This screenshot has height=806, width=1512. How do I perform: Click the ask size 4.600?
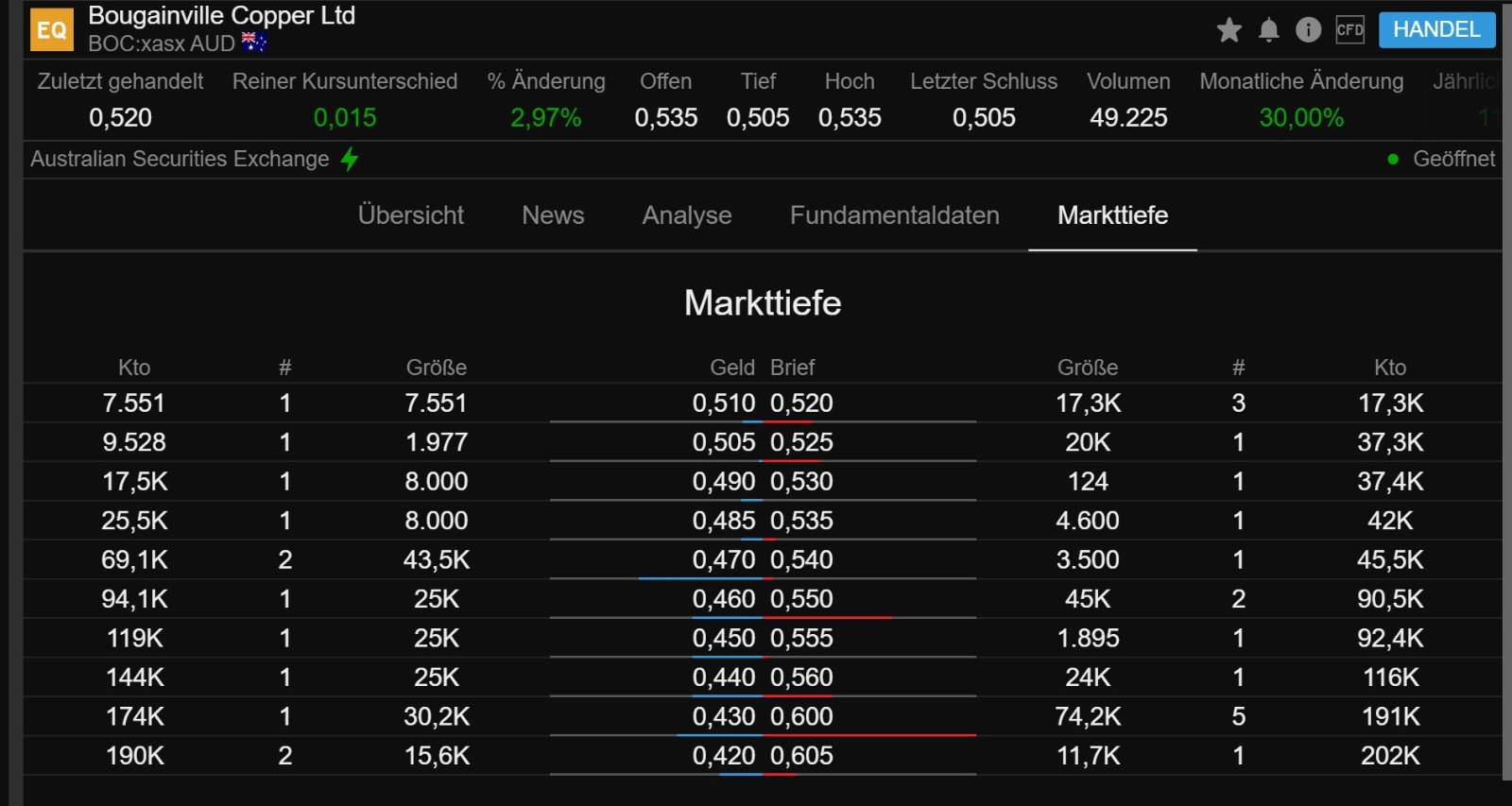coord(1088,521)
